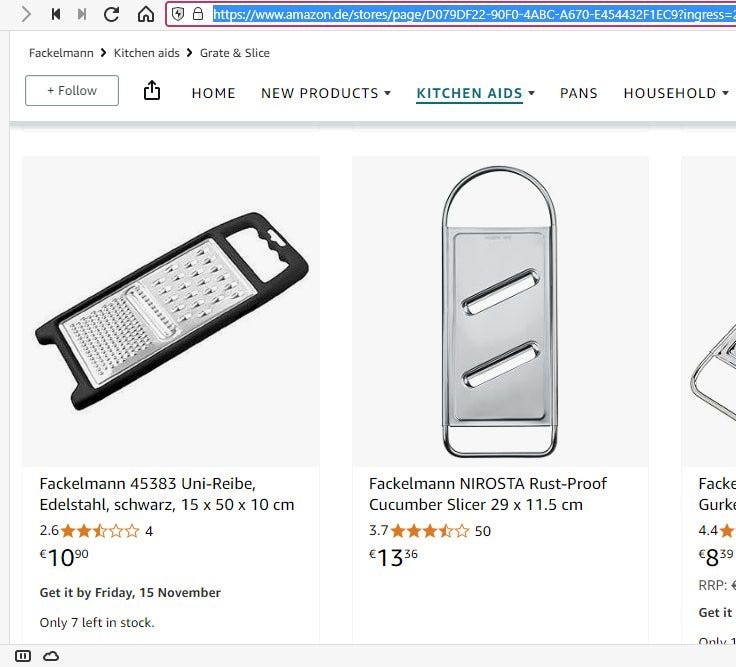The image size is (736, 667).
Task: Toggle the panel icon in status bar
Action: point(23,656)
